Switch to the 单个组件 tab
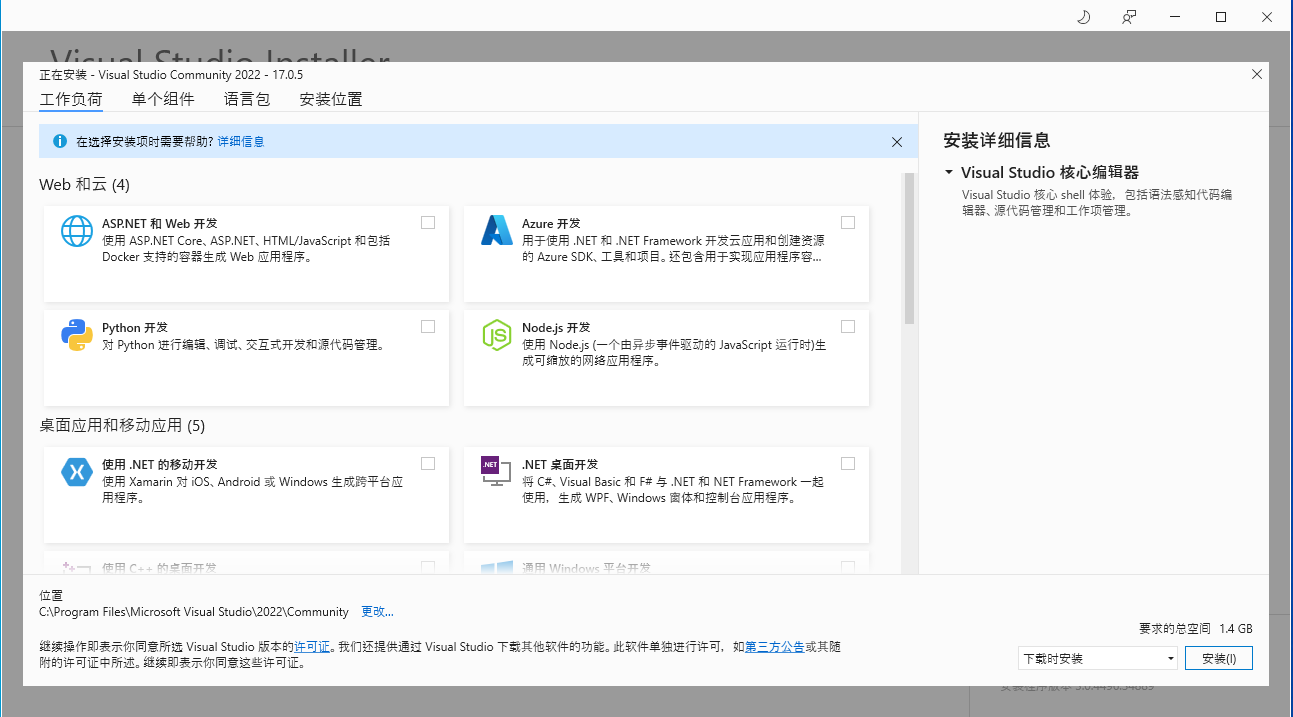This screenshot has height=717, width=1293. click(x=163, y=99)
